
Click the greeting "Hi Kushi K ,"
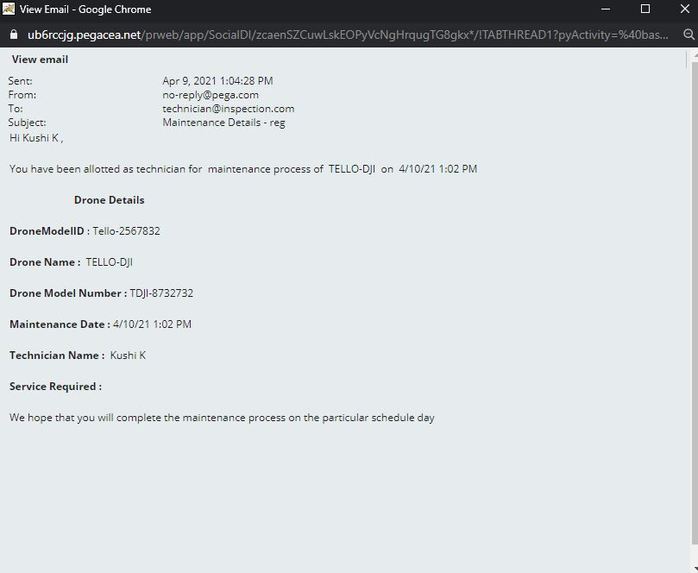37,138
